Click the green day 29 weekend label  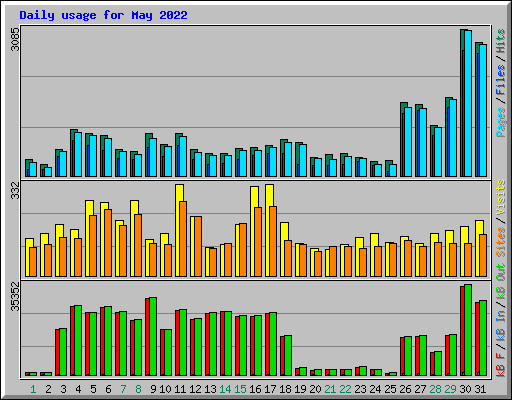pyautogui.click(x=450, y=389)
